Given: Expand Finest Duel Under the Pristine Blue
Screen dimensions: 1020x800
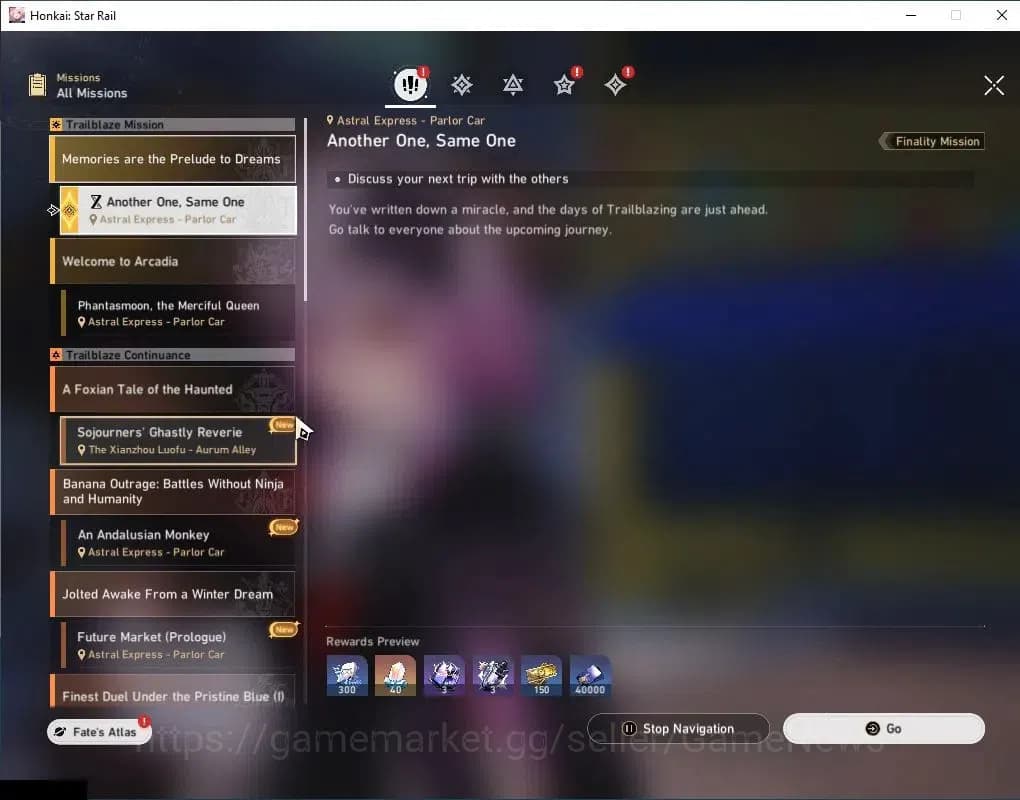Looking at the screenshot, I should [173, 692].
